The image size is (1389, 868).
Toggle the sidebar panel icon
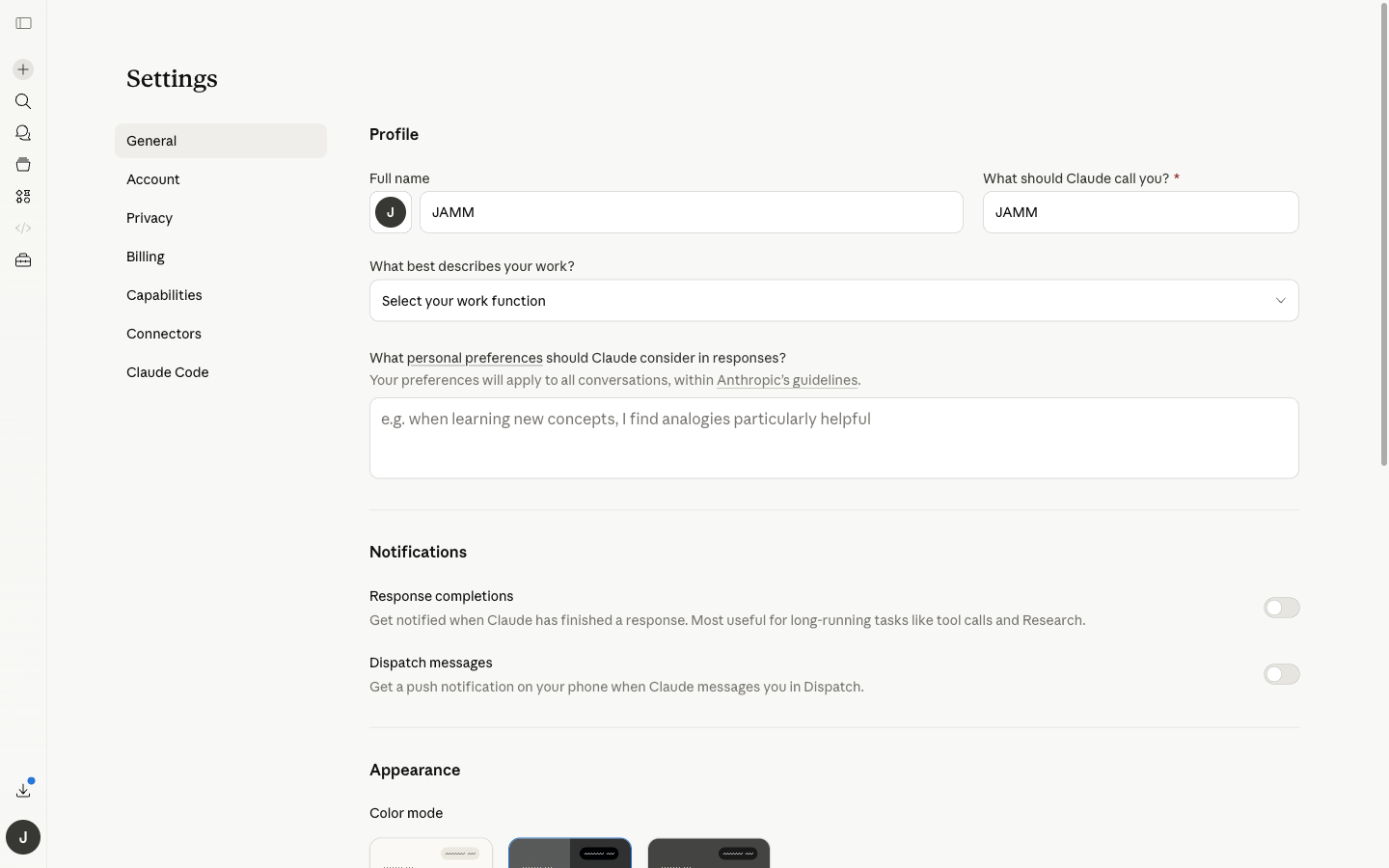click(x=23, y=23)
